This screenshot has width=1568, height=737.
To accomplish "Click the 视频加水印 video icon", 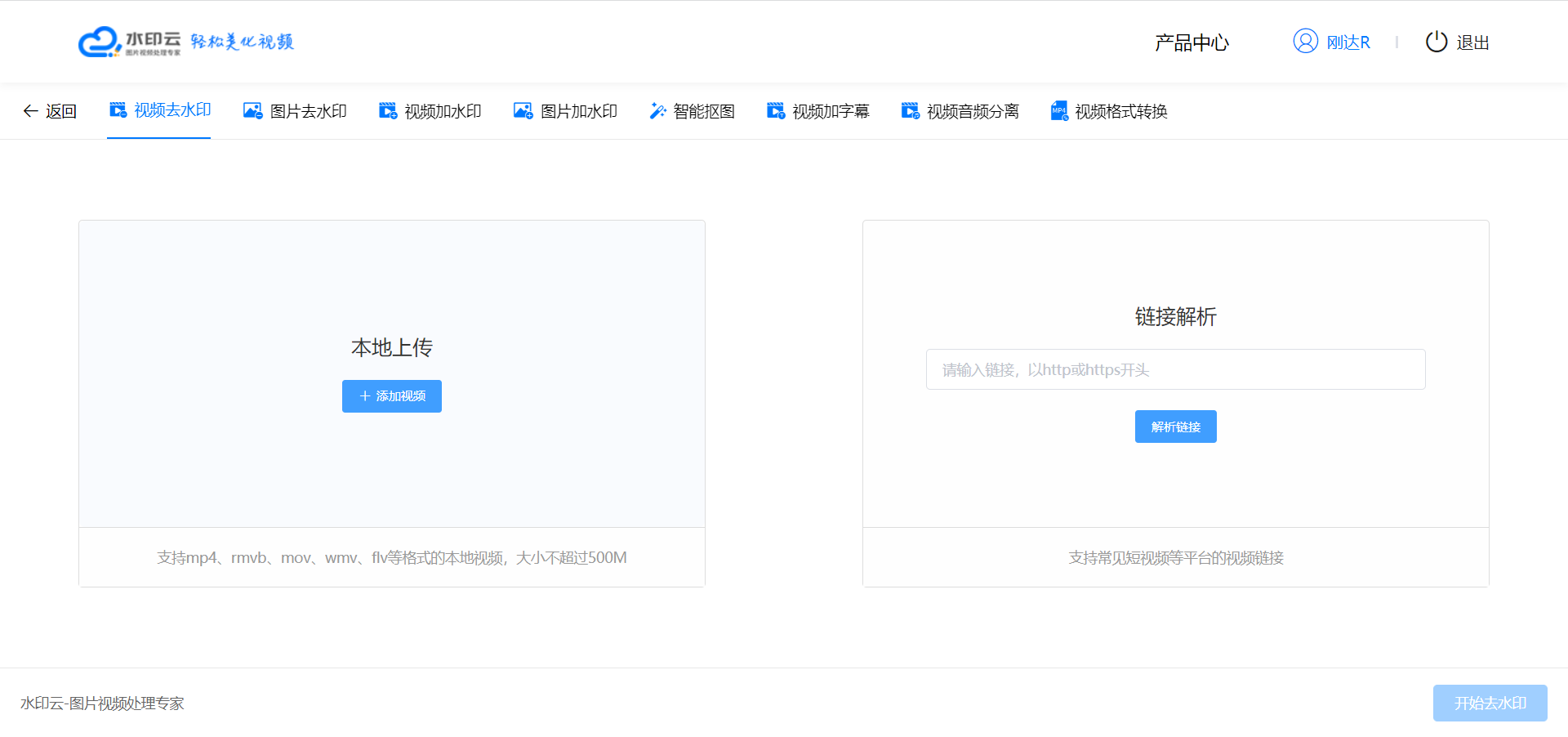I will [x=388, y=110].
